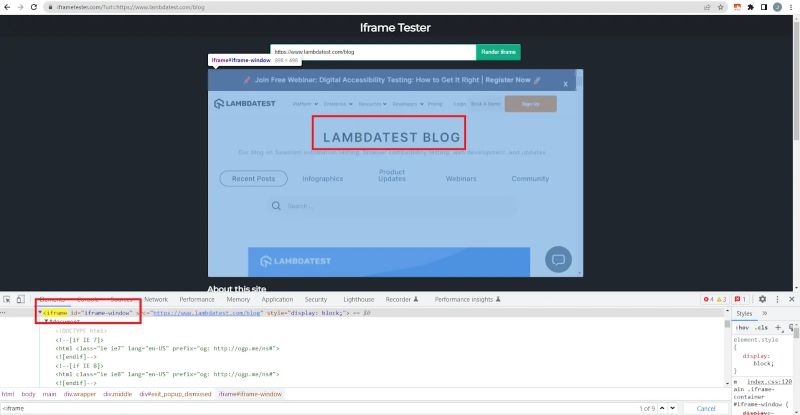800x415 pixels.
Task: Switch to the Network tab
Action: pos(156,300)
